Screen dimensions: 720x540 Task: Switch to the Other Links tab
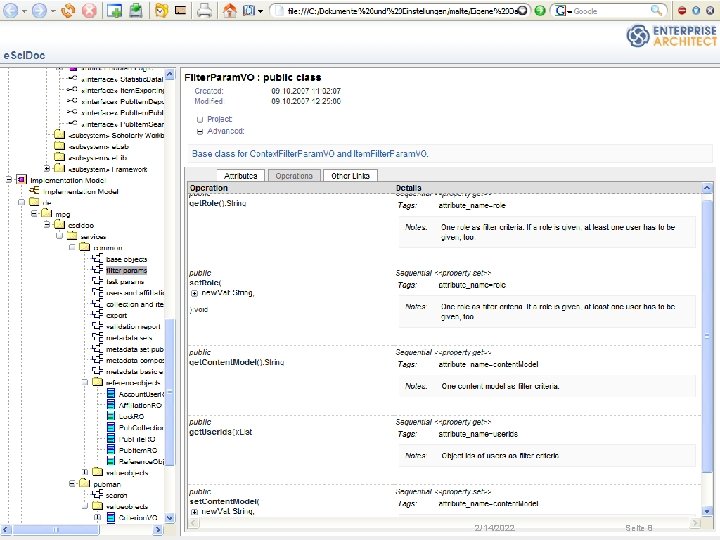tap(350, 175)
